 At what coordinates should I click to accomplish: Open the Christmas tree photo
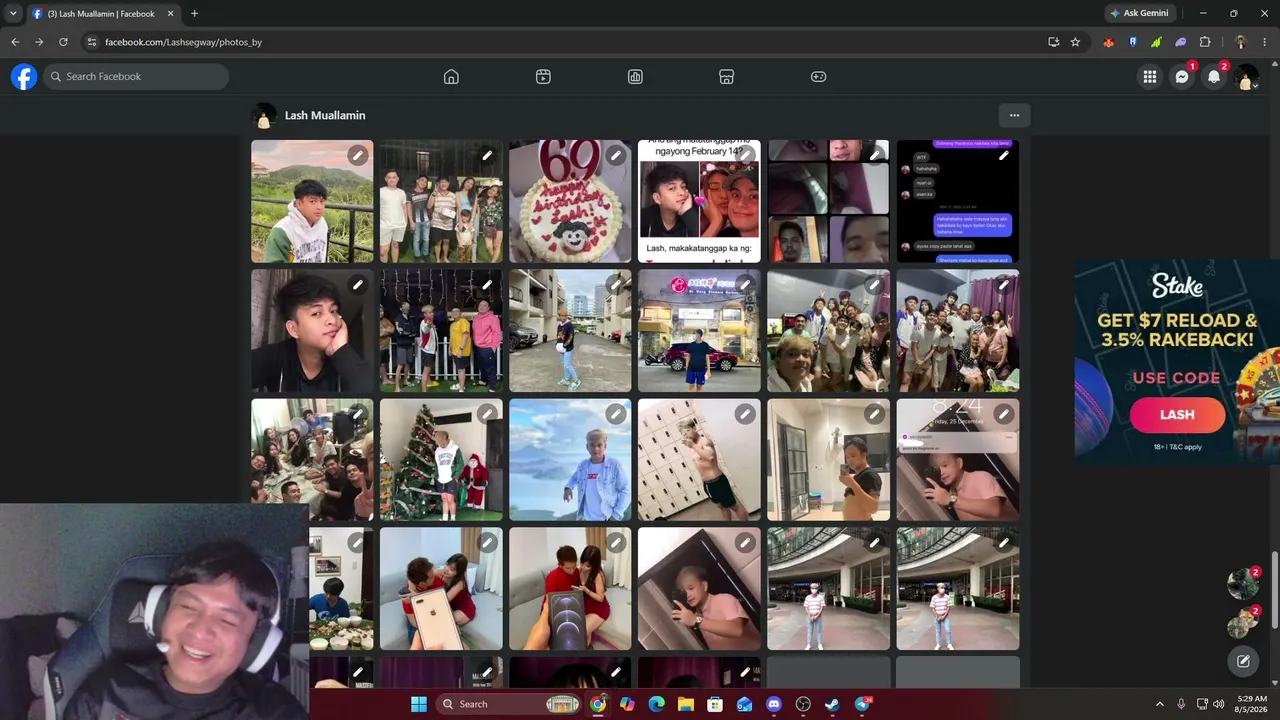pyautogui.click(x=441, y=460)
